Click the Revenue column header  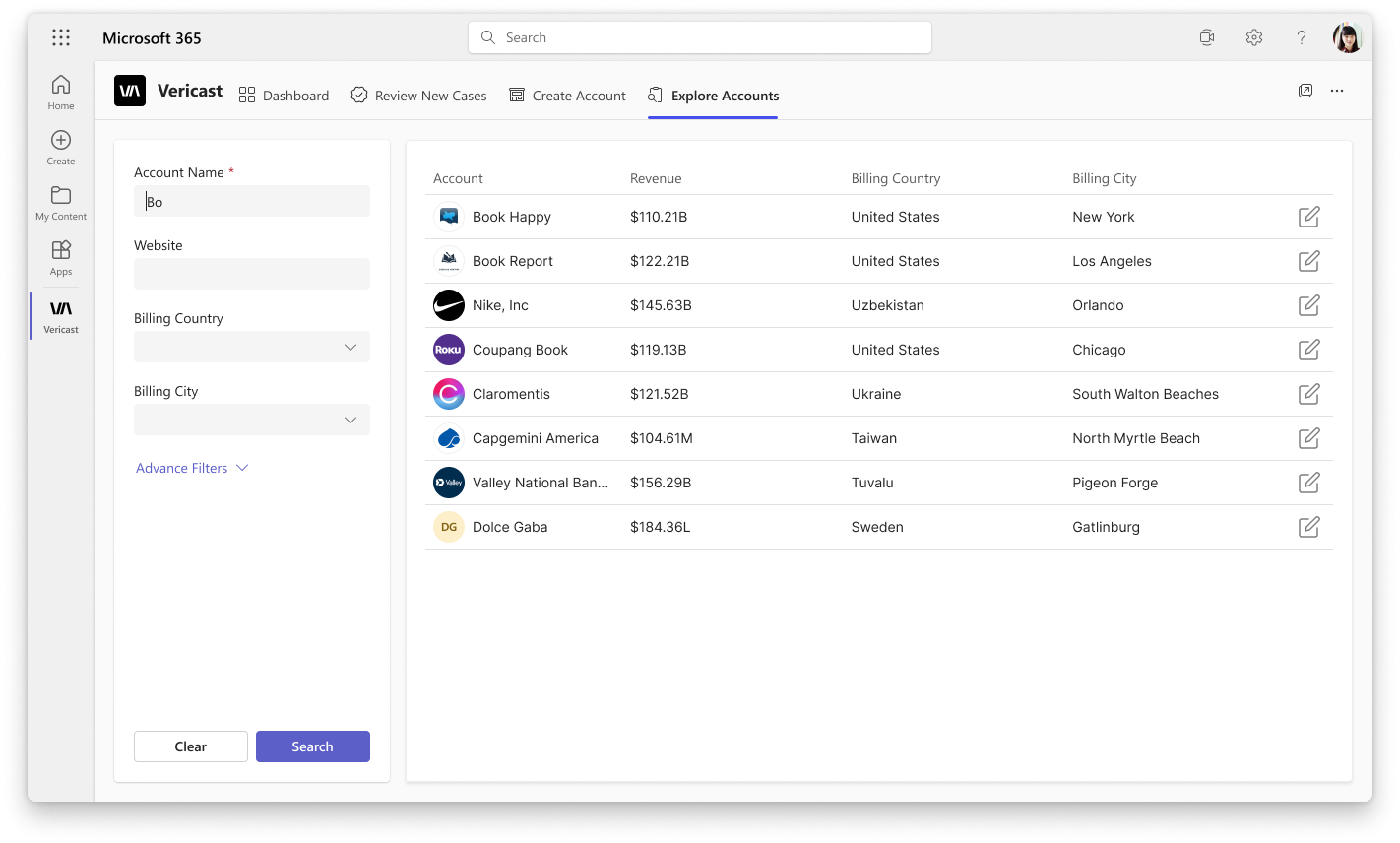tap(656, 178)
